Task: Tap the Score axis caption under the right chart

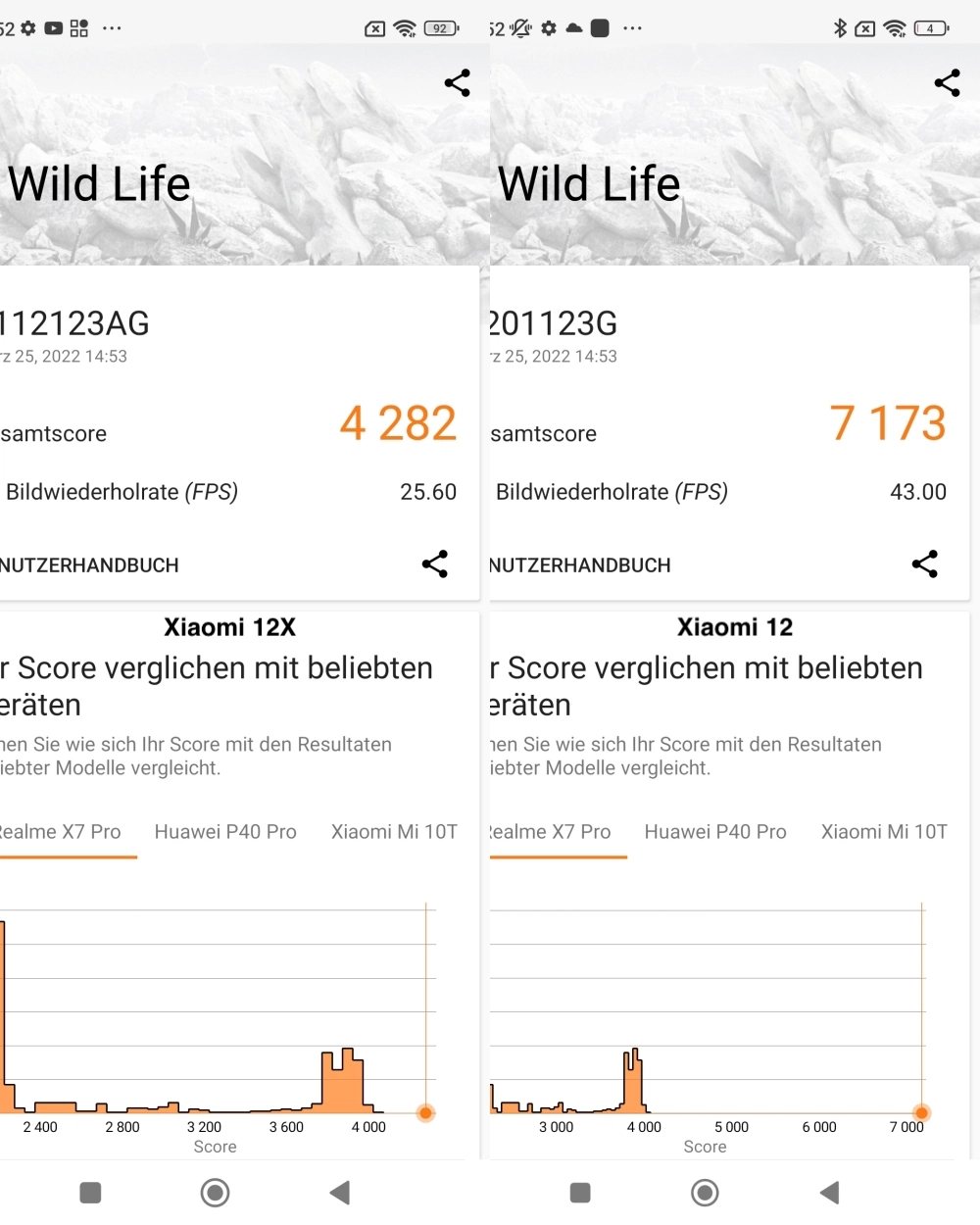Action: click(x=705, y=1147)
